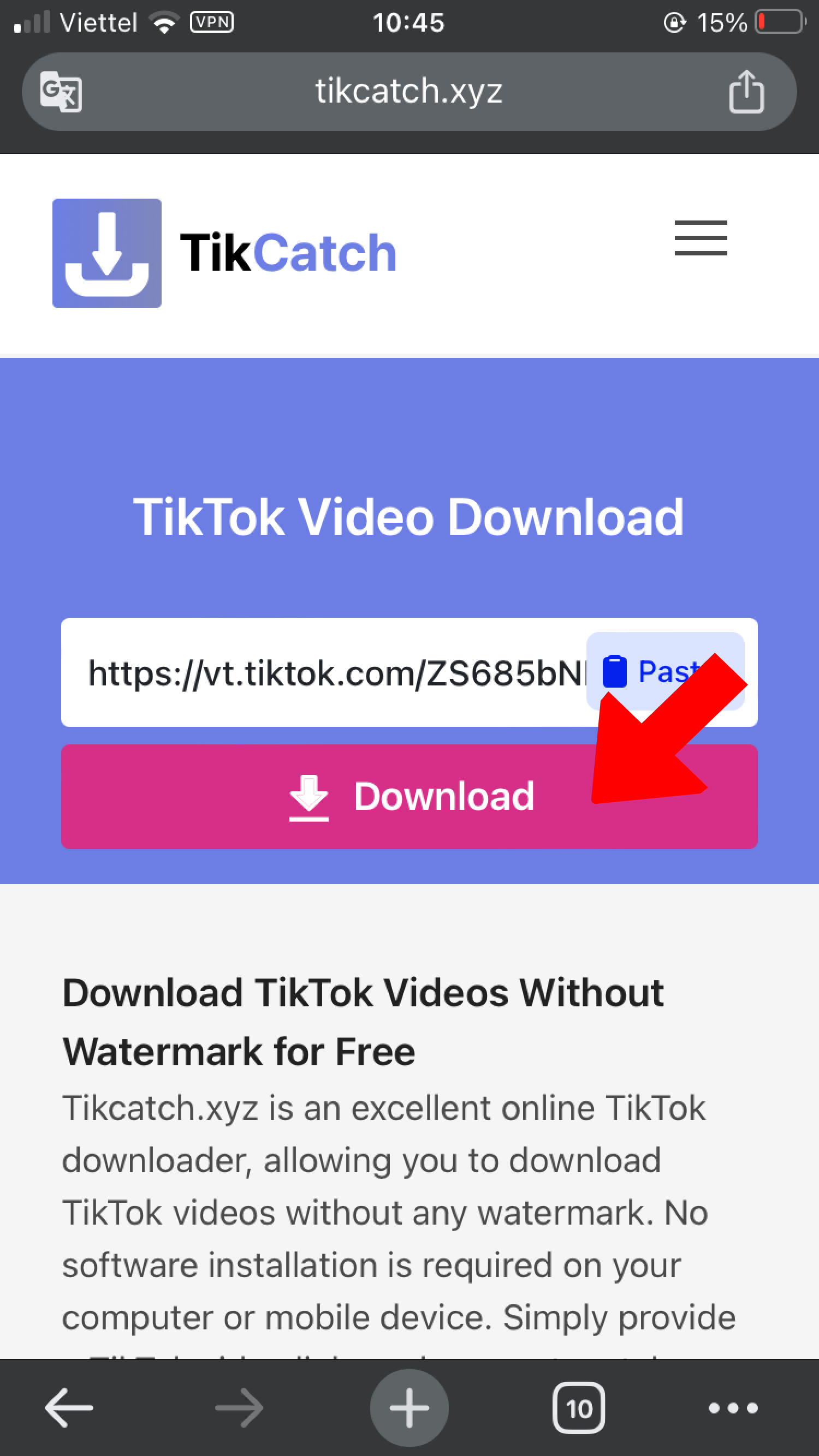Open the tab switcher showing 10 tabs
Image resolution: width=819 pixels, height=1456 pixels.
click(579, 1408)
